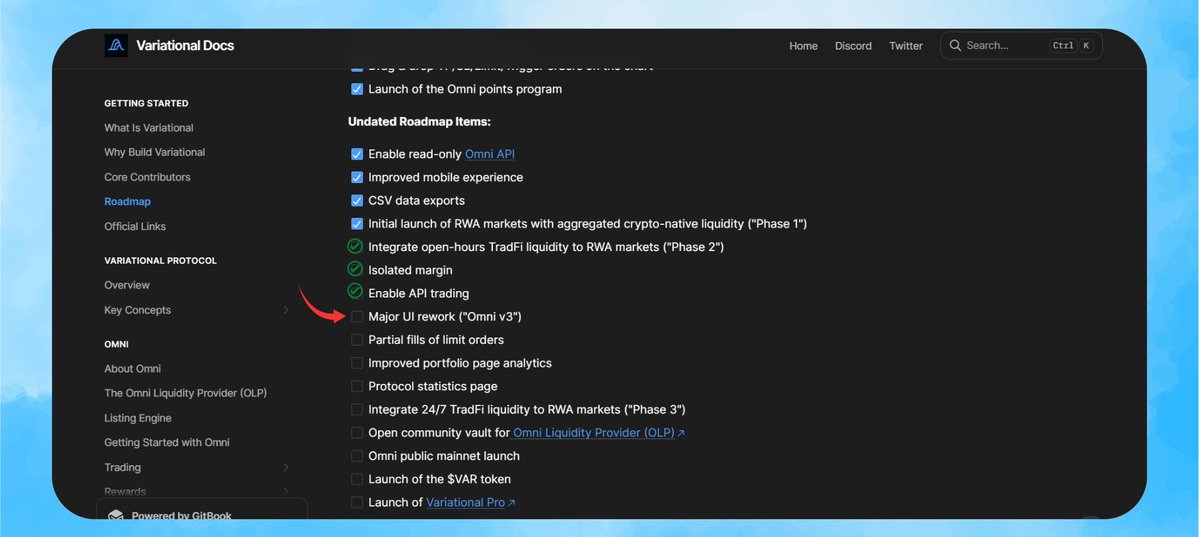Open What Is Variational page

[x=149, y=128]
